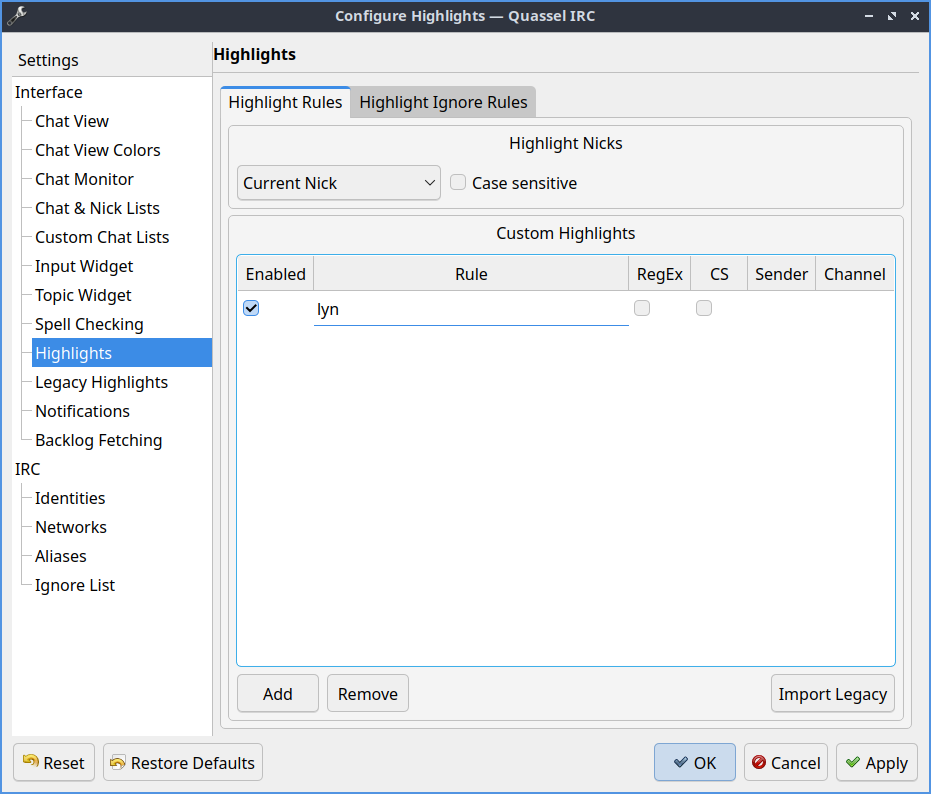Click the Restore Defaults button icon
Image resolution: width=931 pixels, height=794 pixels.
tap(118, 763)
